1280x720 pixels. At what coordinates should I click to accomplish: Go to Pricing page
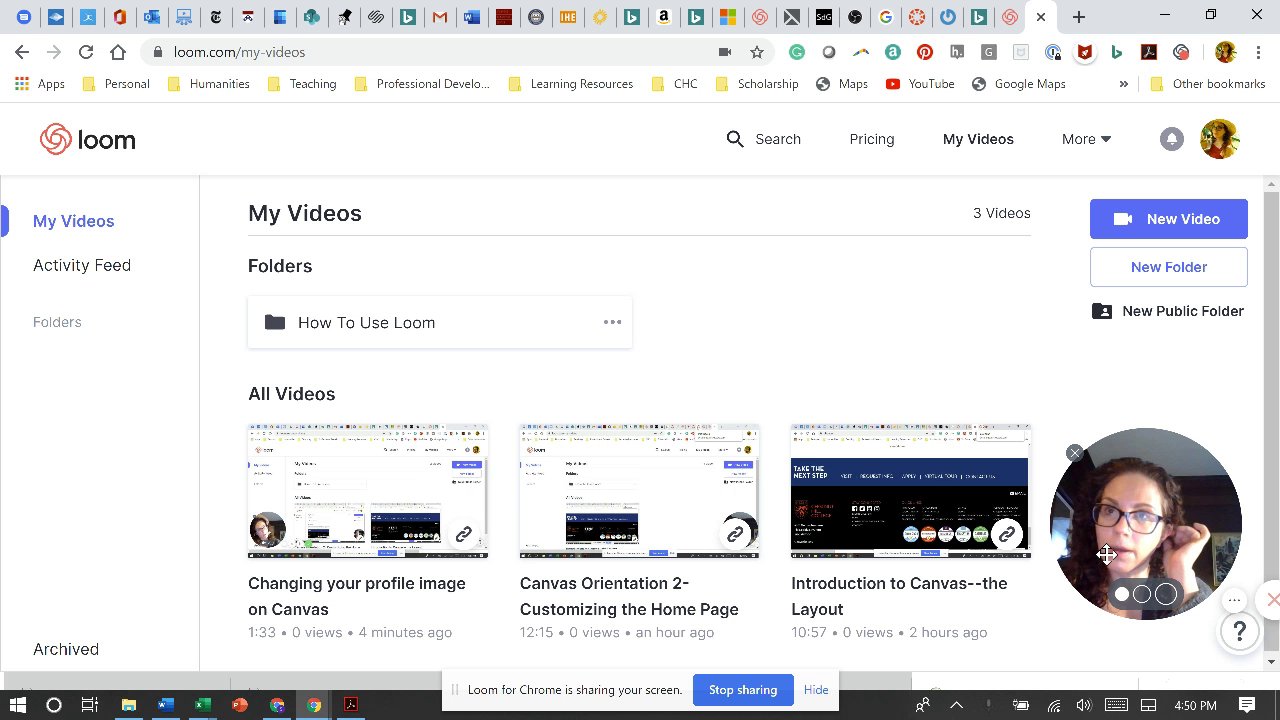pos(872,139)
